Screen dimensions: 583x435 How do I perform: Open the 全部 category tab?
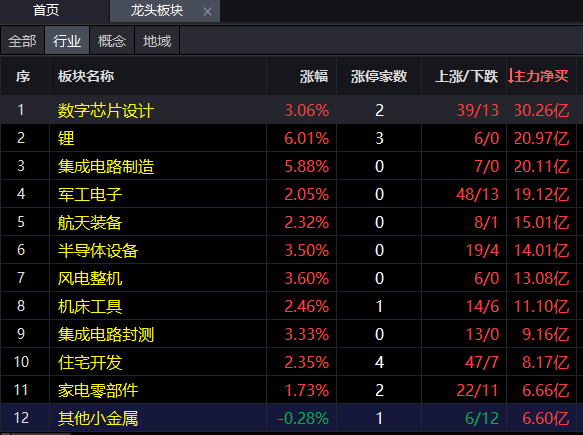pos(22,41)
